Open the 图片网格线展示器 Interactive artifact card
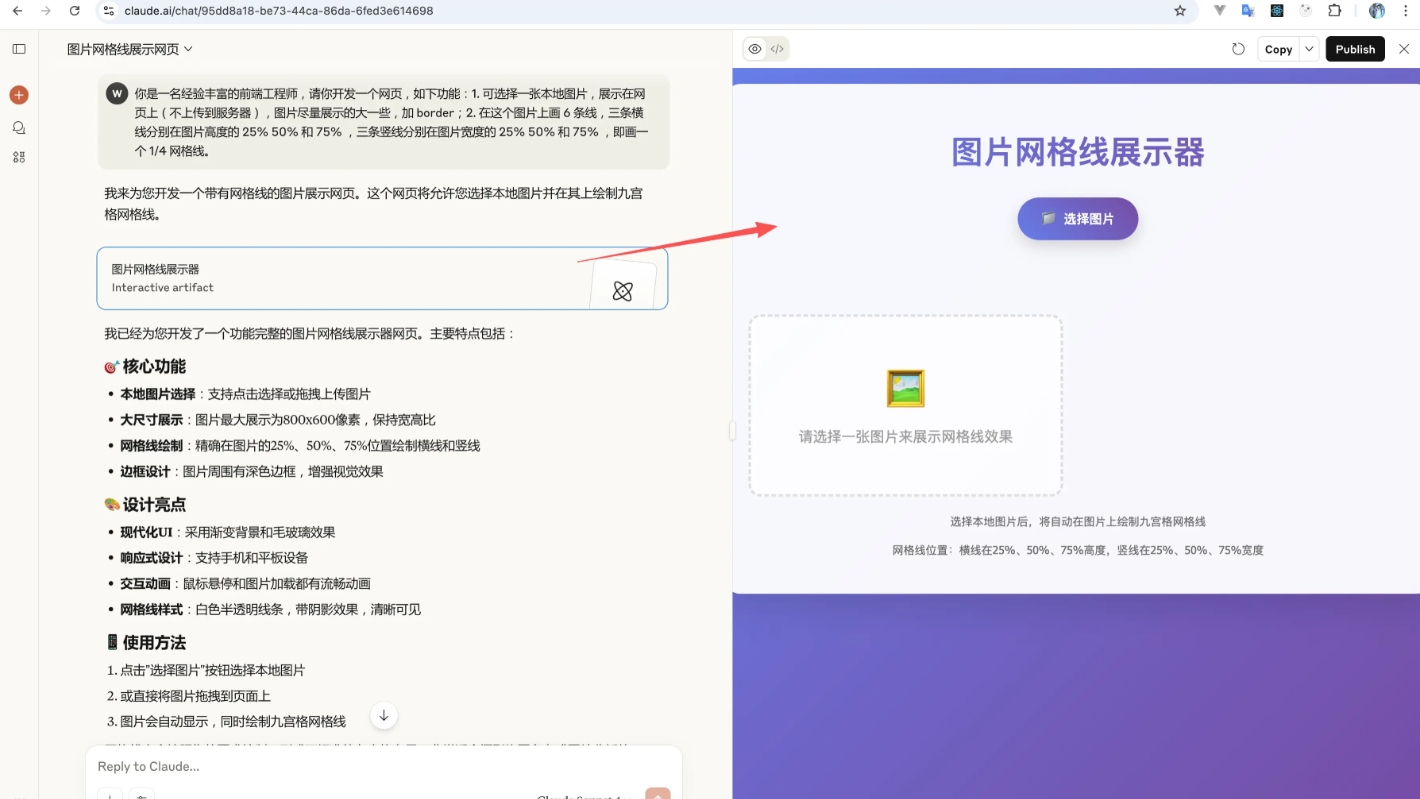 pyautogui.click(x=382, y=278)
